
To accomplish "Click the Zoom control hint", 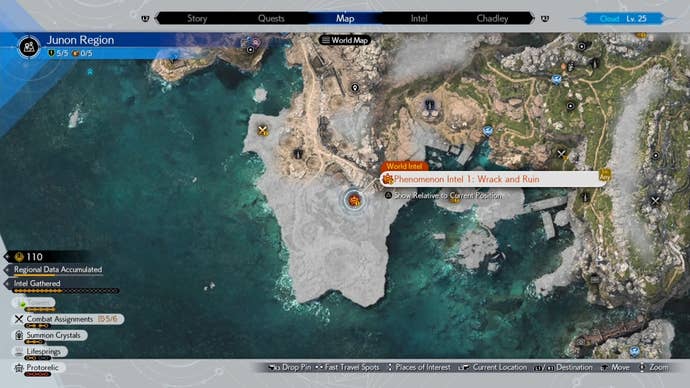I will [653, 367].
